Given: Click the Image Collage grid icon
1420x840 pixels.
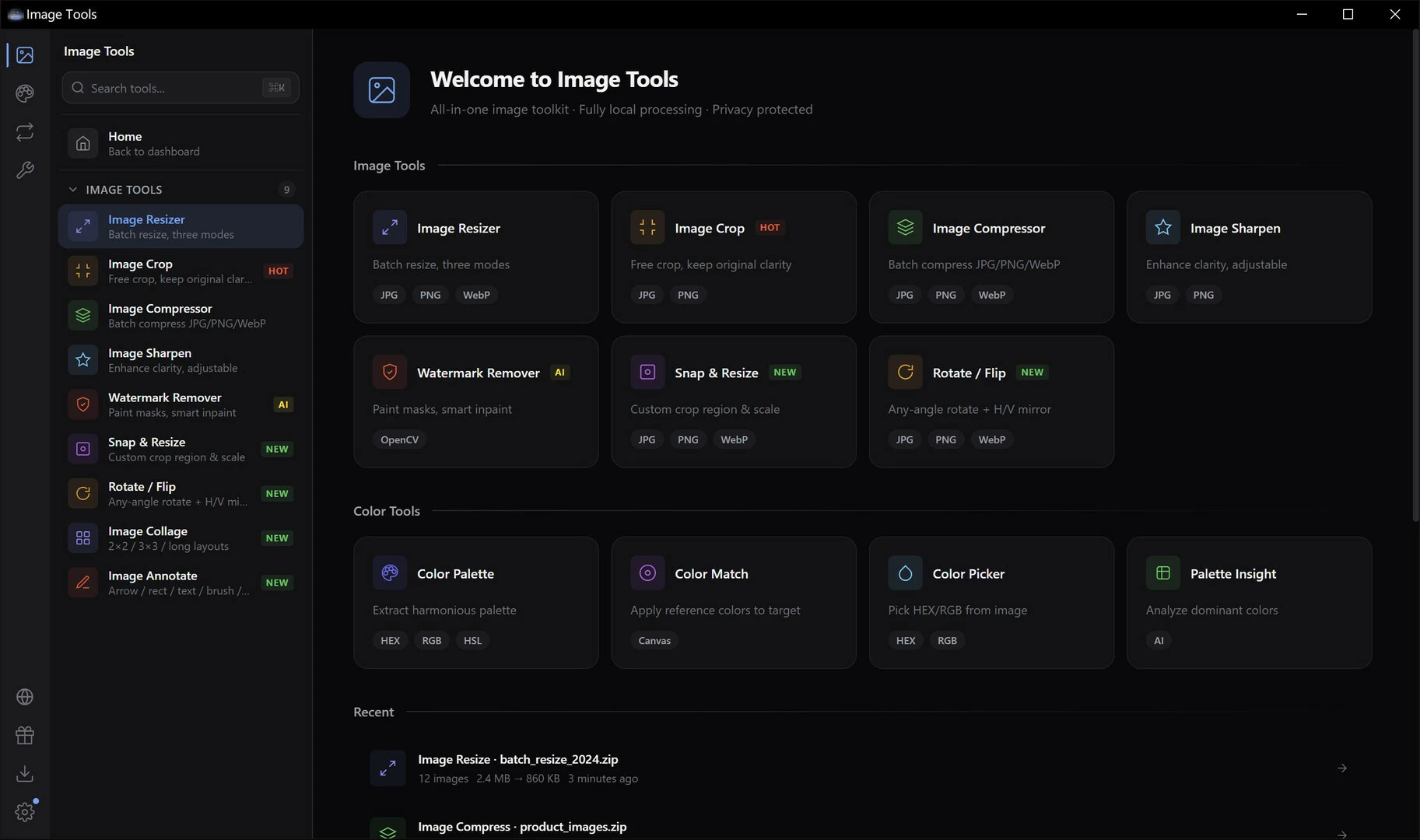Looking at the screenshot, I should tap(83, 538).
